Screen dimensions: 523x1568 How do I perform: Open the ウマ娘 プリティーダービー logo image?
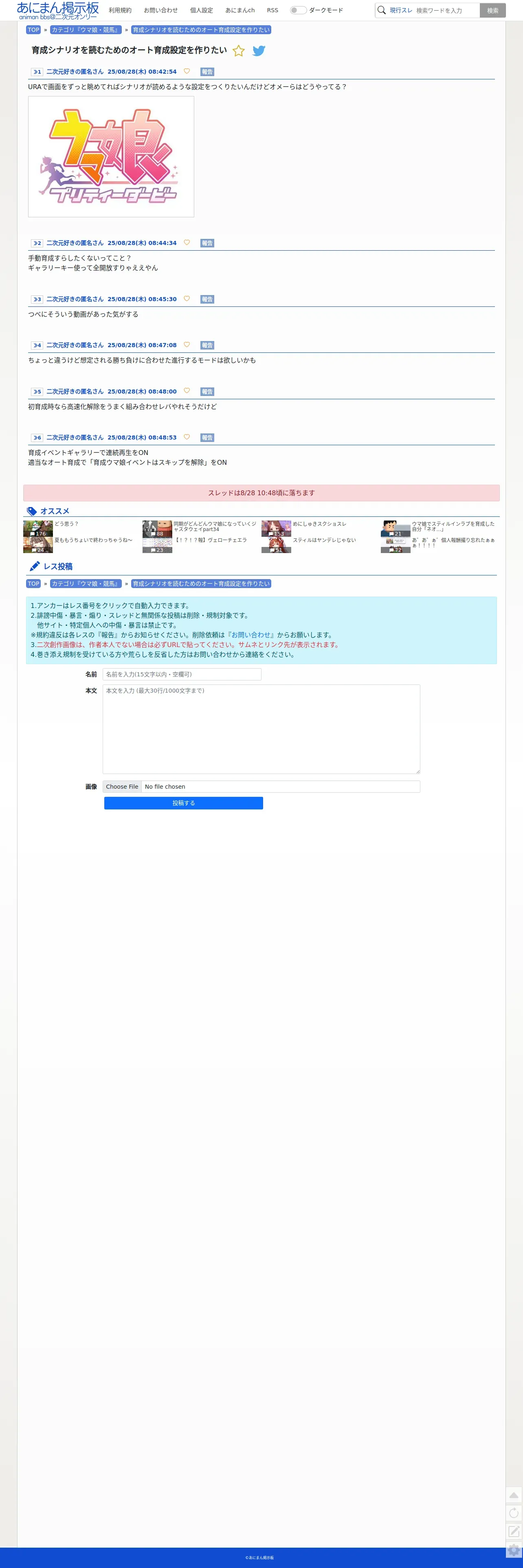point(111,156)
